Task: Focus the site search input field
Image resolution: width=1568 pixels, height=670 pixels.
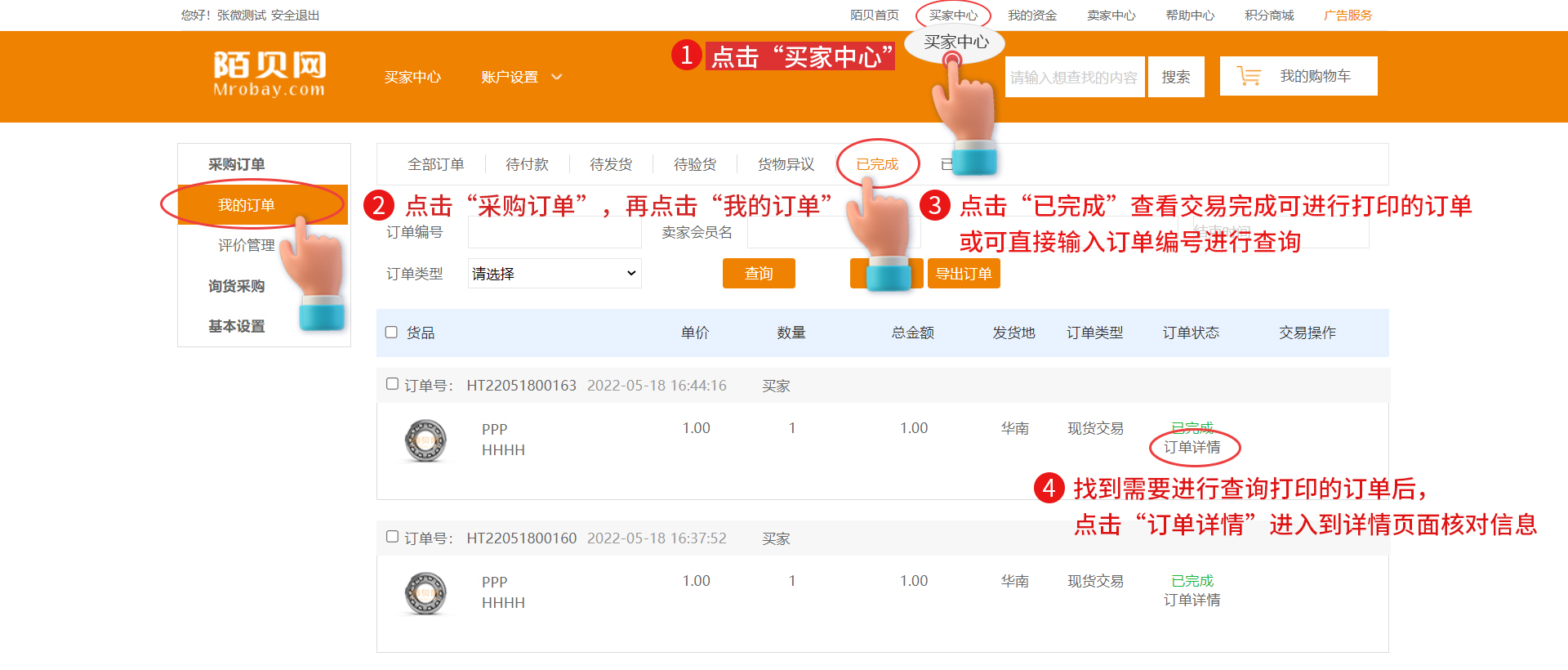Action: click(x=1074, y=77)
